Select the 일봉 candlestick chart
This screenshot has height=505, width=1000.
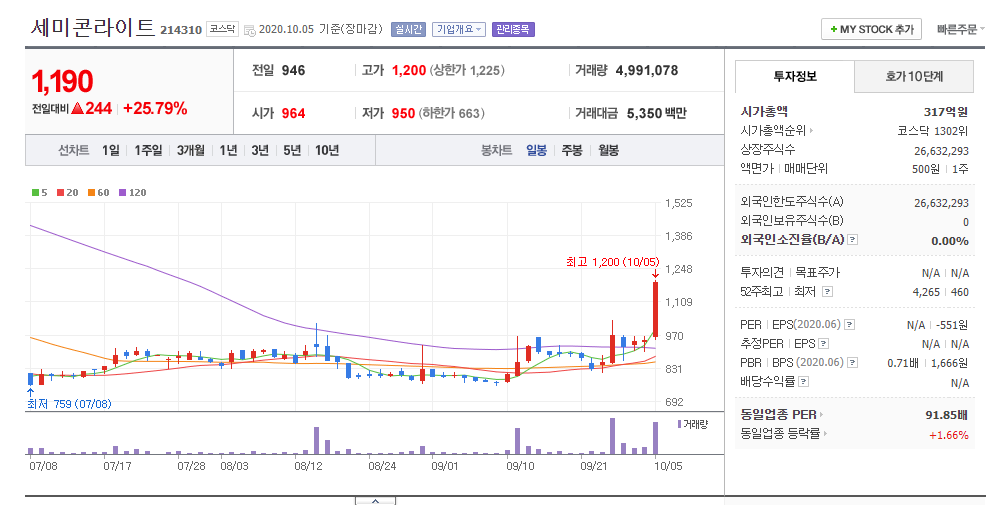[536, 150]
